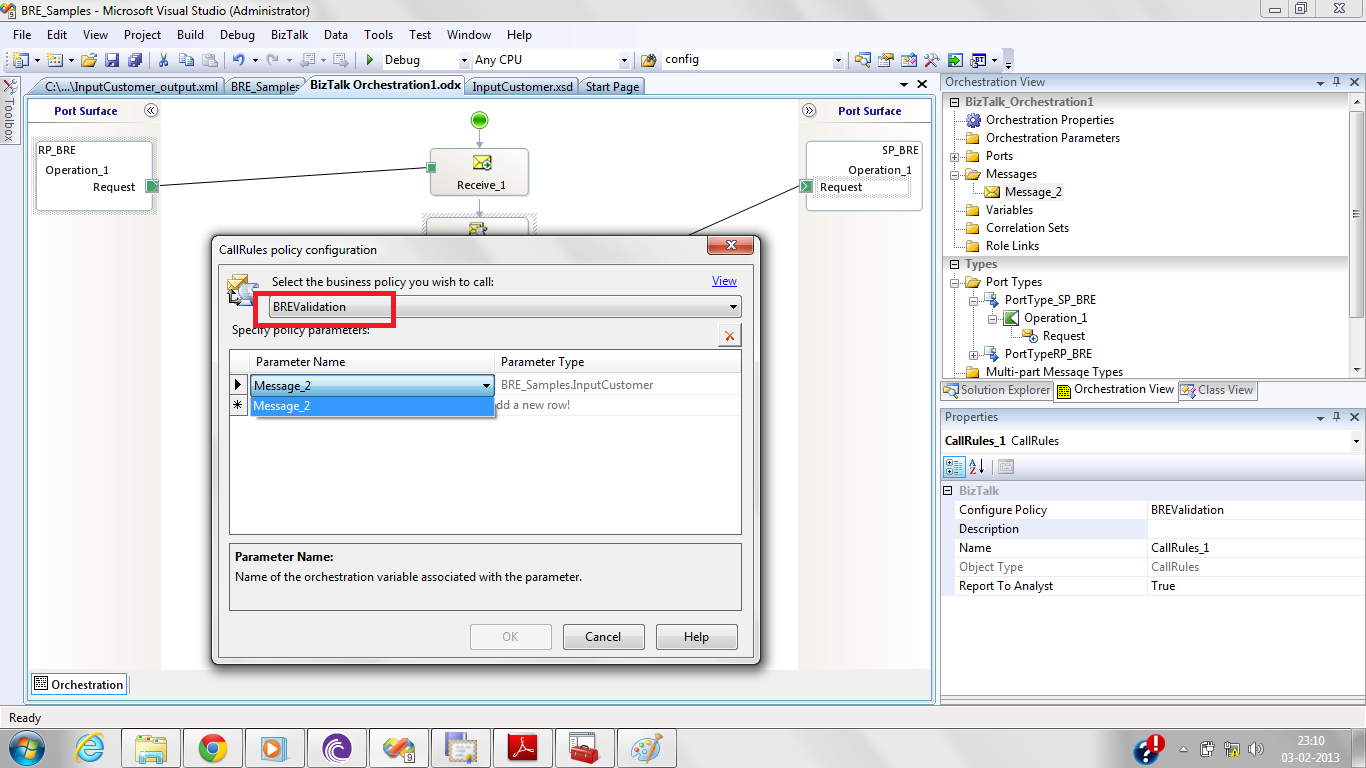This screenshot has width=1366, height=768.
Task: Open the BizTalk menu
Action: (x=289, y=34)
